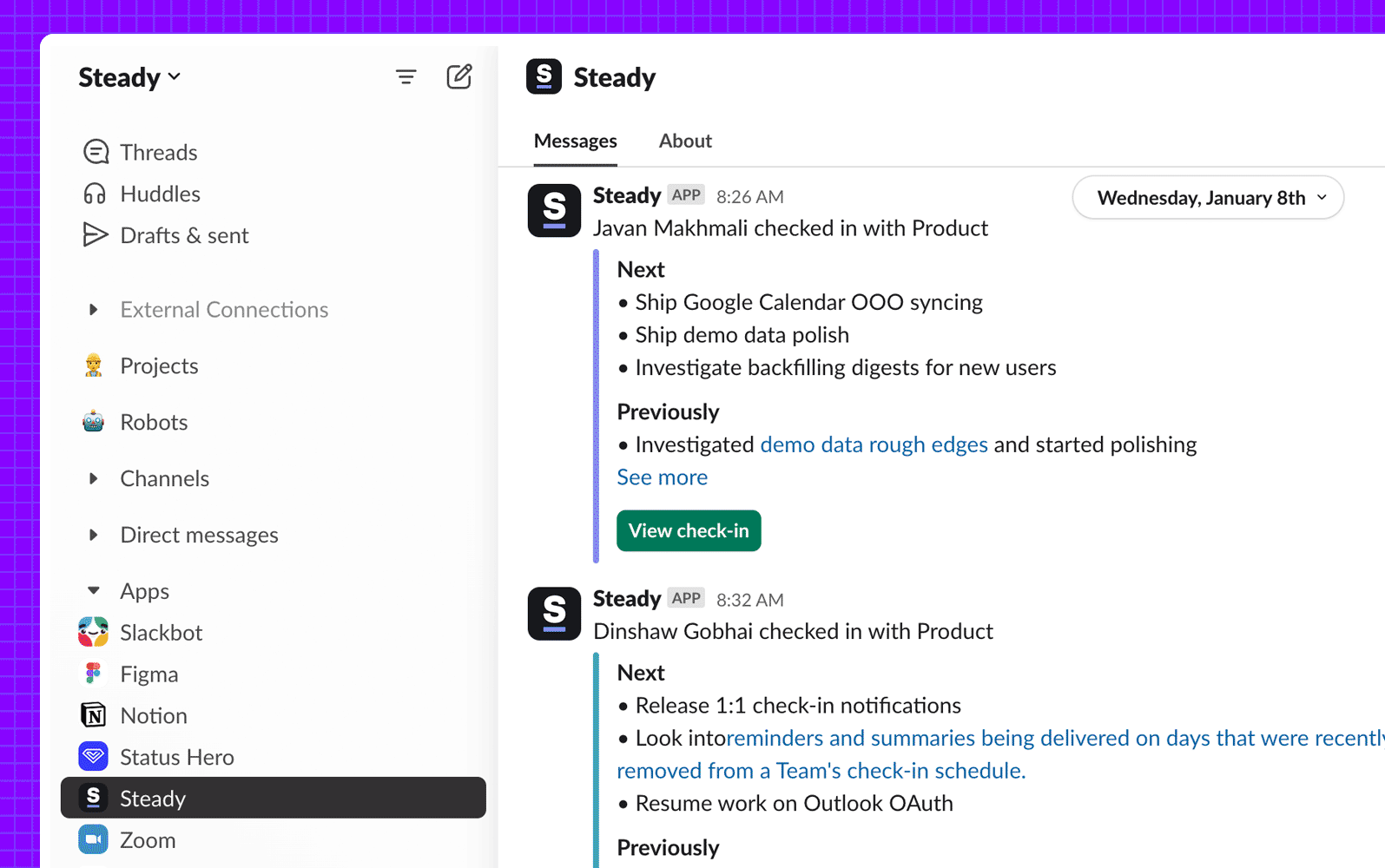
Task: Click Steady avatar on 8:32 AM message
Action: click(554, 614)
